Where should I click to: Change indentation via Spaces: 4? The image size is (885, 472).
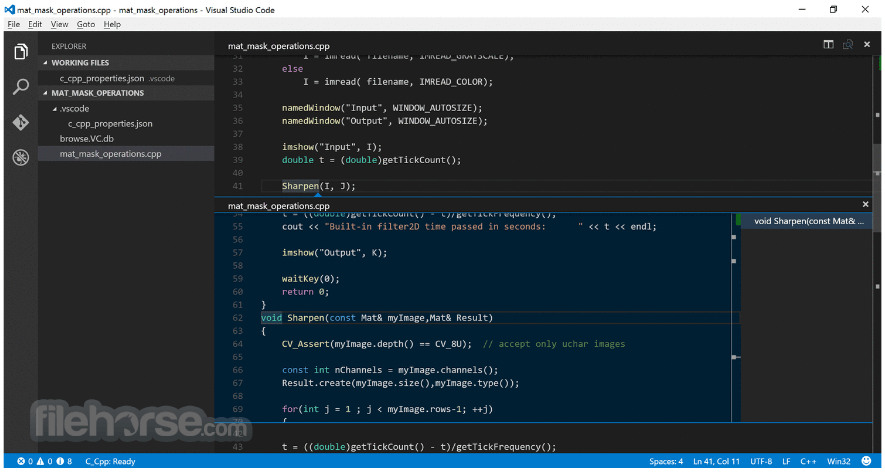(x=666, y=461)
